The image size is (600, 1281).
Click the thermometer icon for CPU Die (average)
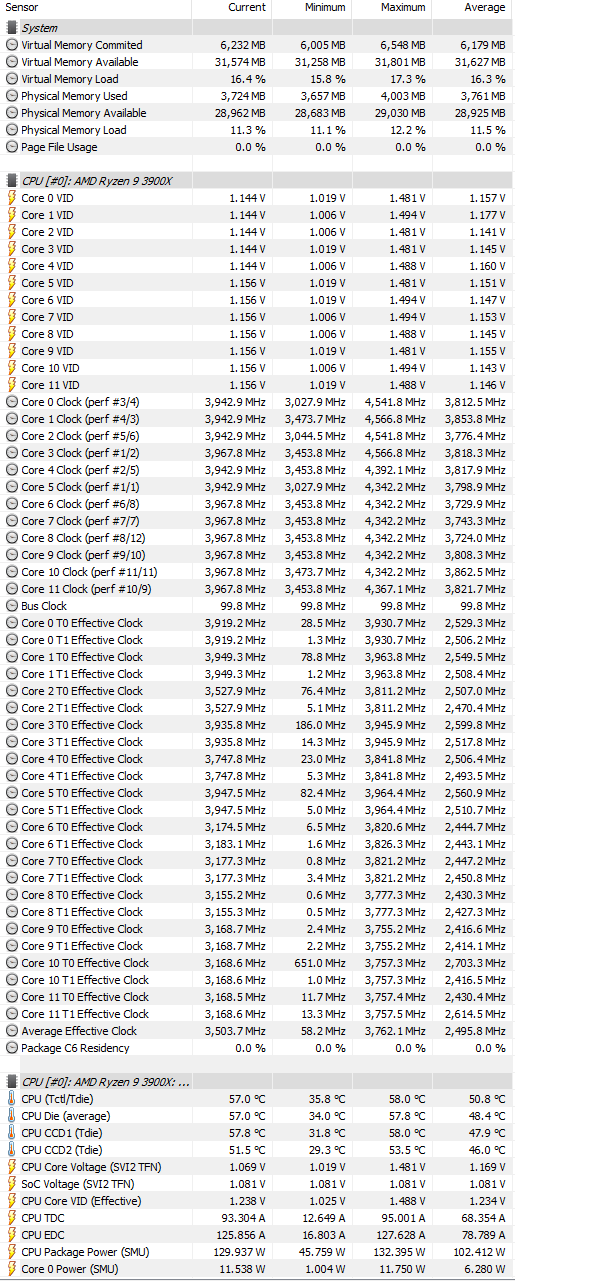(x=12, y=1116)
